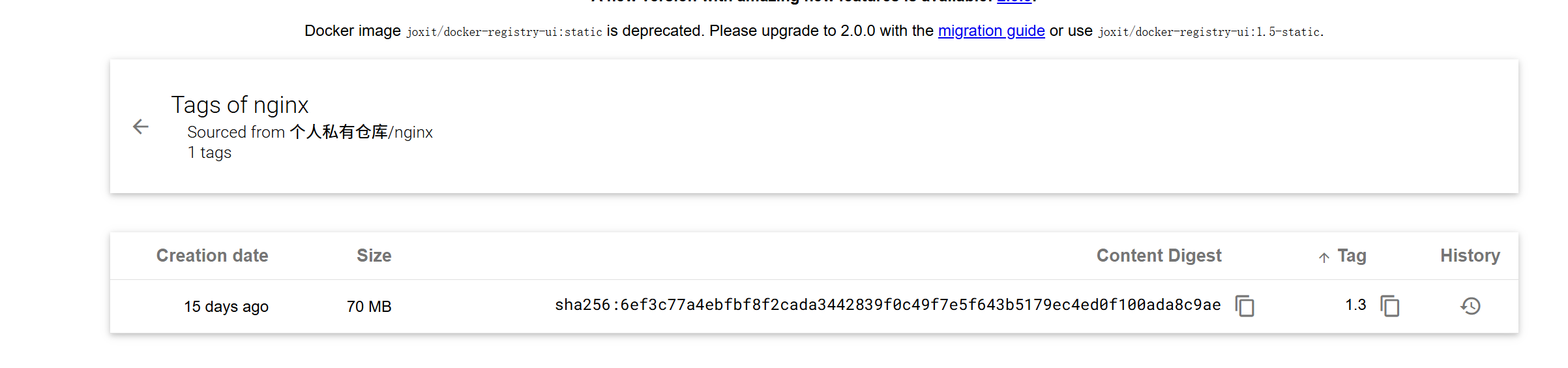Select the sha256 digest text

click(x=887, y=305)
